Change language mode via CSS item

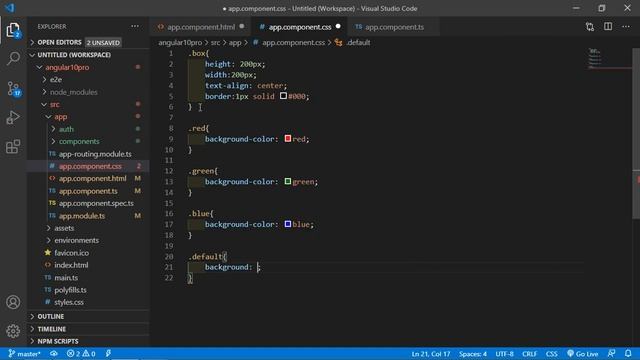[x=551, y=354]
